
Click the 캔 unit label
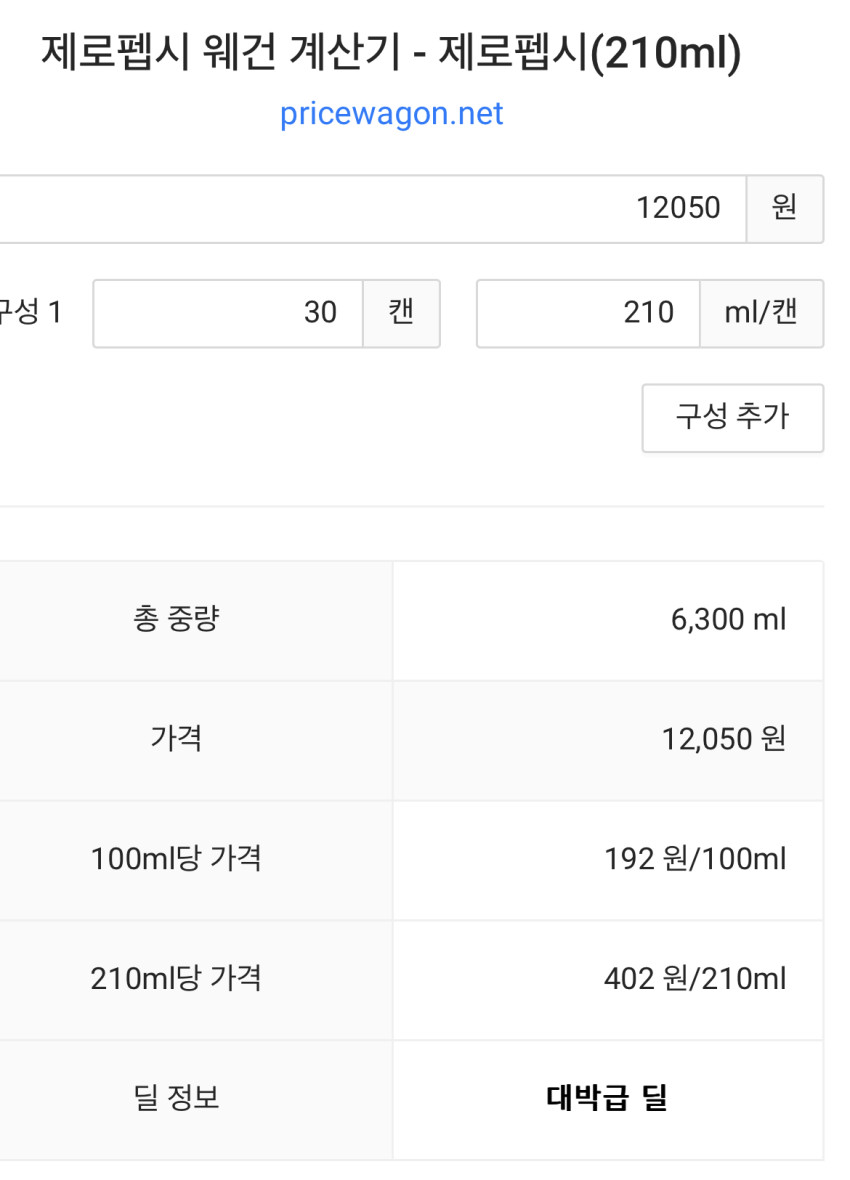pos(401,313)
